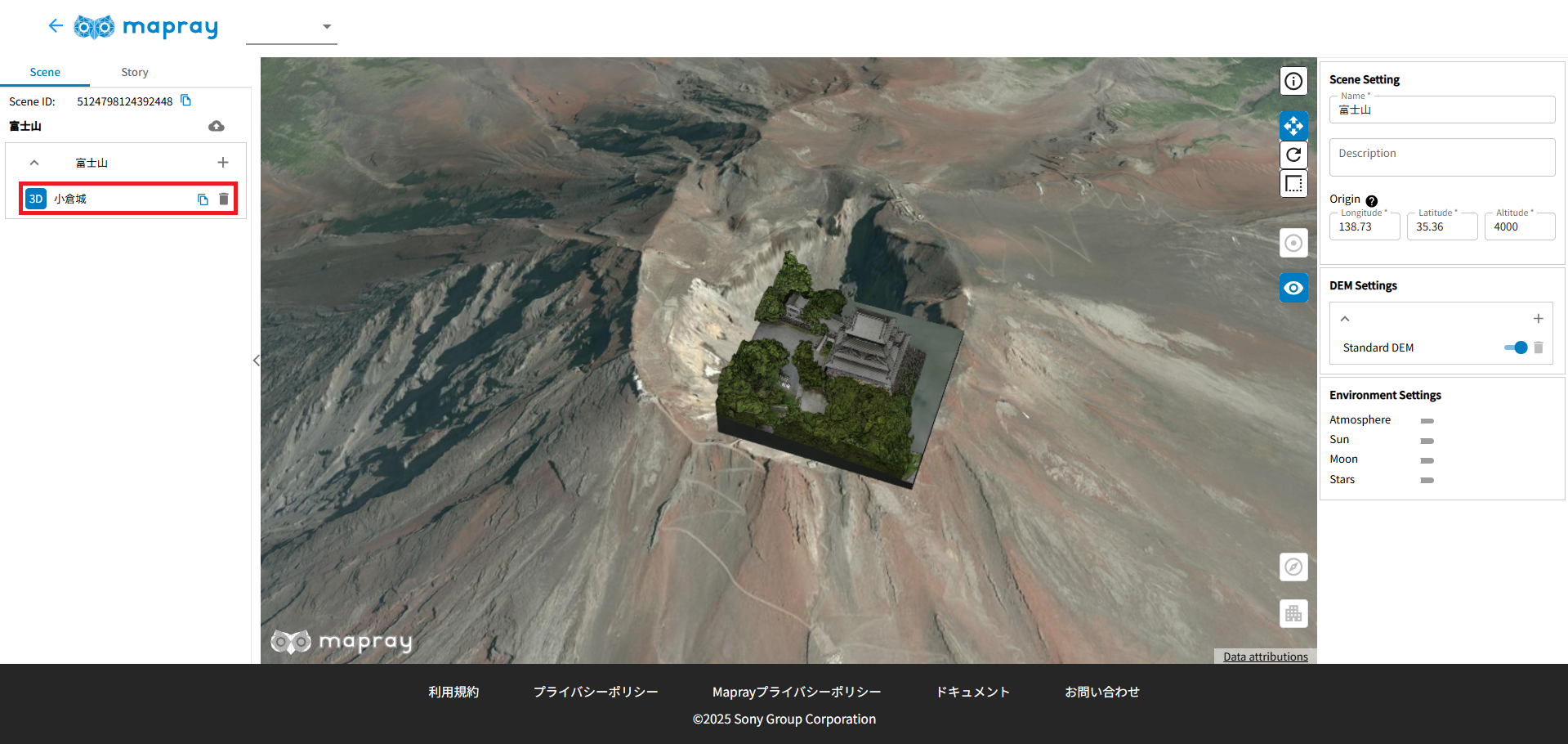Open the Scene tab
The height and width of the screenshot is (744, 1568).
[x=45, y=72]
